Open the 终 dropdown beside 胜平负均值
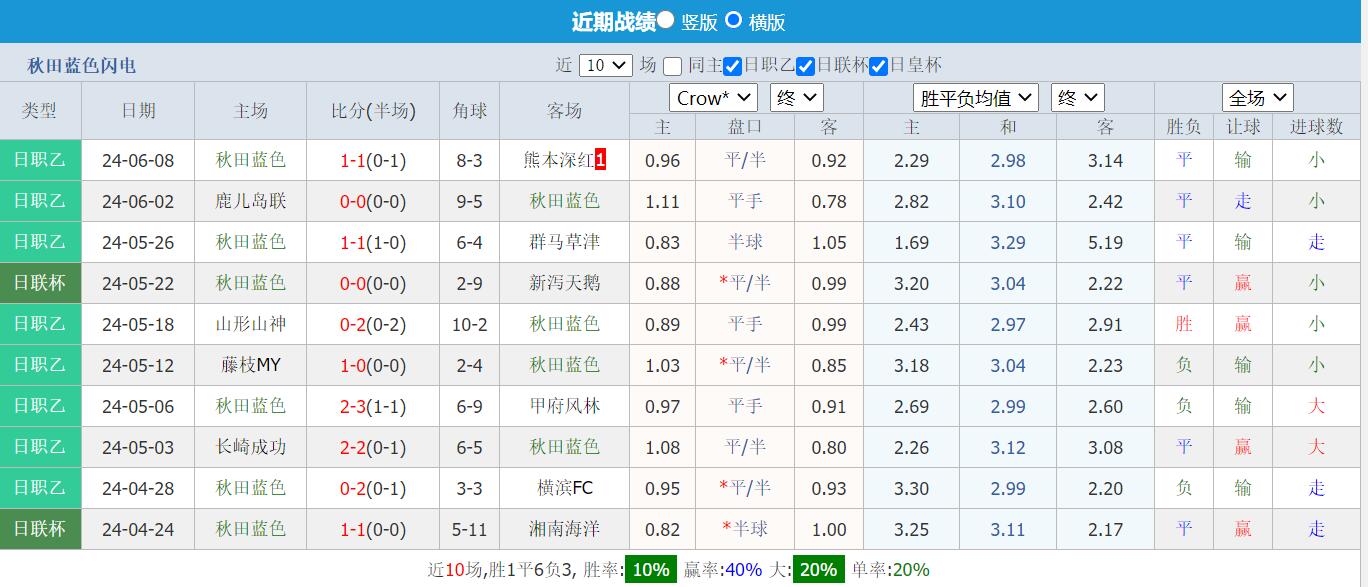The image size is (1368, 587). 1077,97
